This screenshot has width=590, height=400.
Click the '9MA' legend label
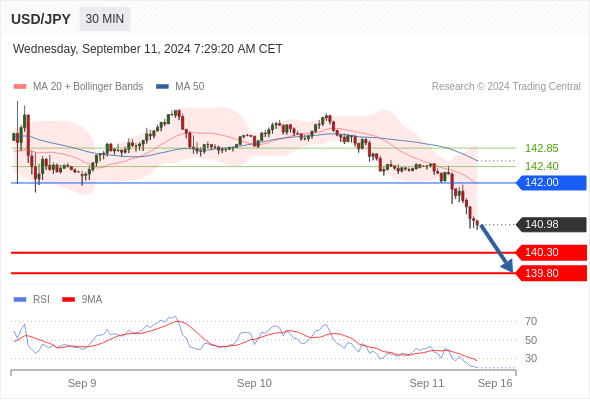tap(92, 300)
